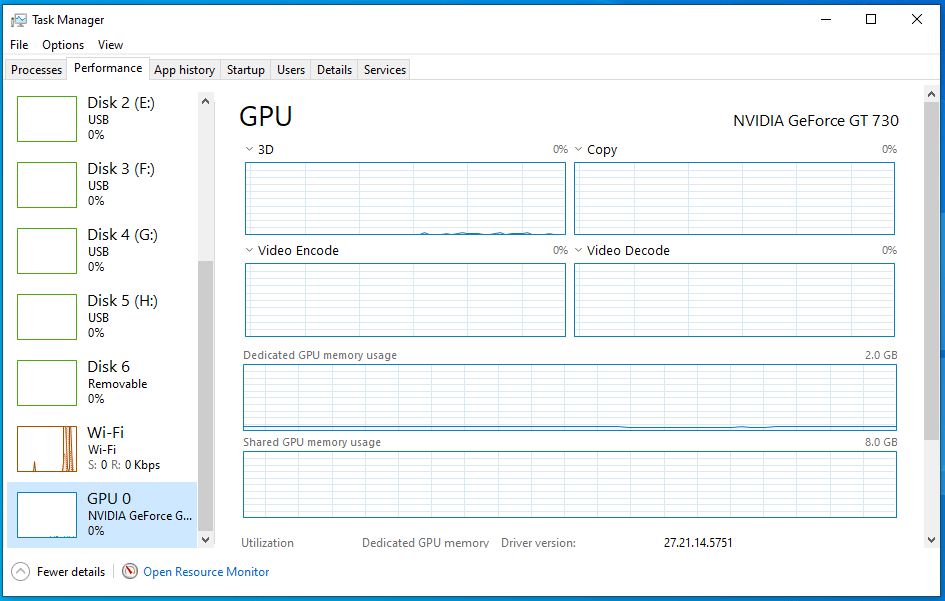The width and height of the screenshot is (945, 601).
Task: Click Fewer details button
Action: click(x=58, y=571)
